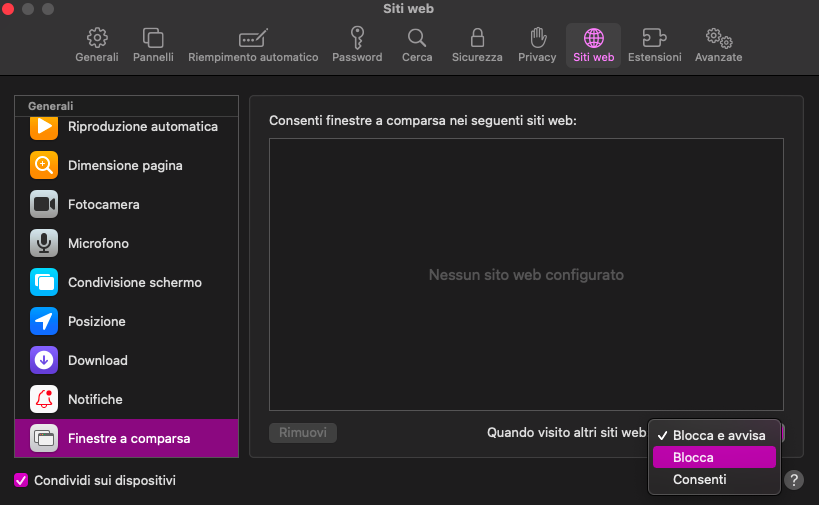Screen dimensions: 819x505
Task: Open the Generali gear tab
Action: click(97, 45)
